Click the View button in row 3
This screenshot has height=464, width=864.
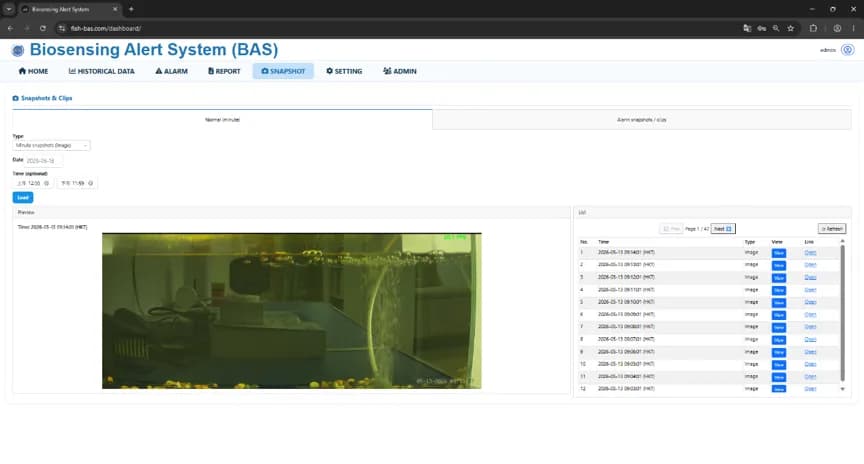[779, 278]
